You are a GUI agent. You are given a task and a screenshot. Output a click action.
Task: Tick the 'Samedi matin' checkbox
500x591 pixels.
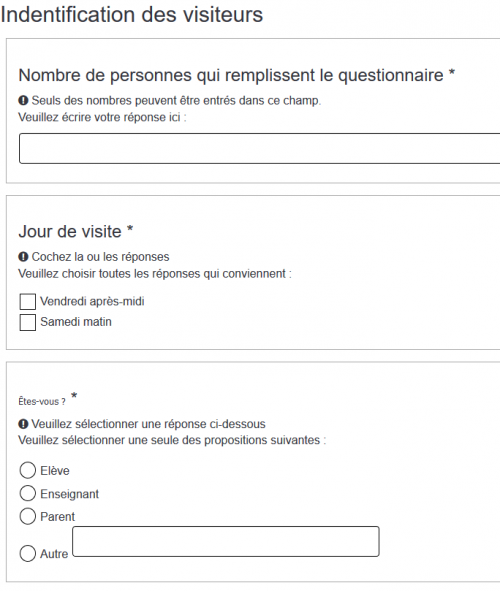(28, 322)
